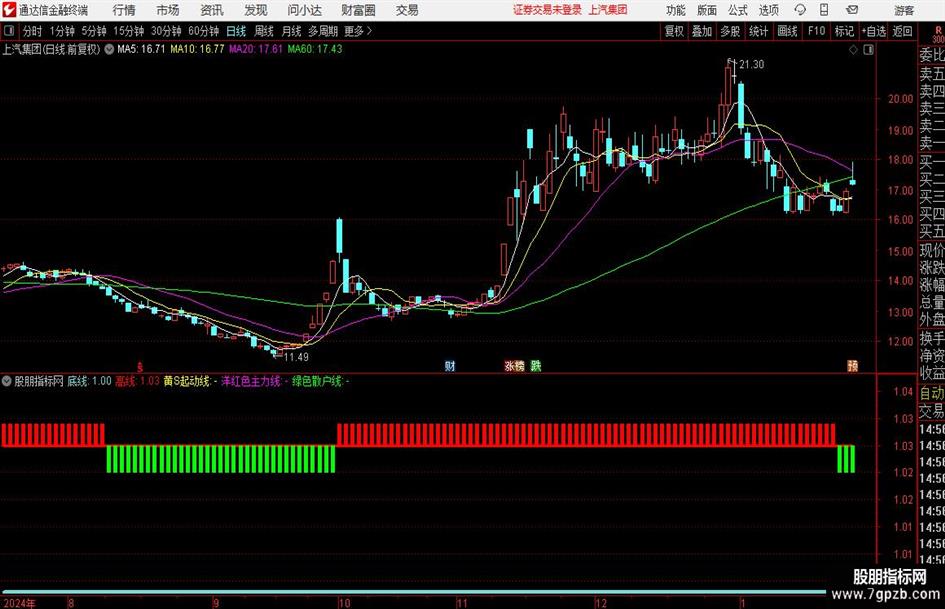The height and width of the screenshot is (609, 945).
Task: Switch to 分时 chart period
Action: click(x=33, y=31)
